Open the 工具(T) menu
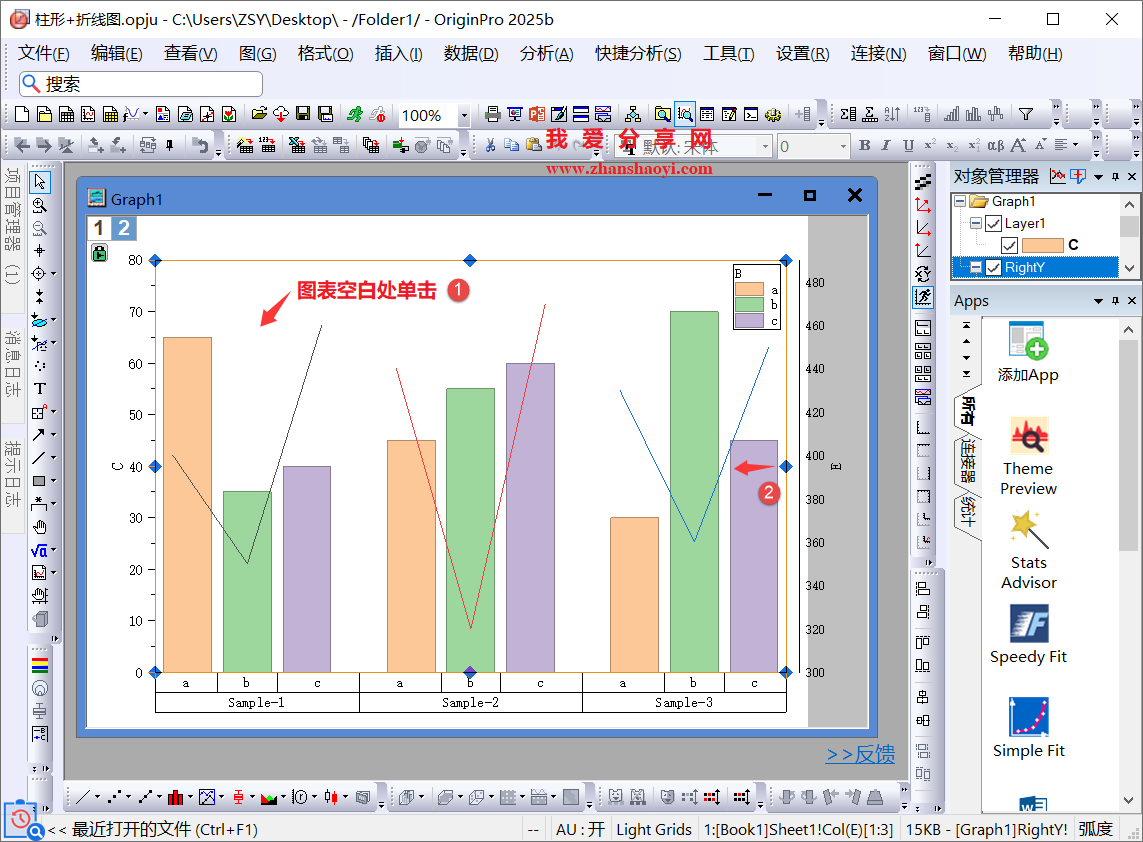The image size is (1143, 842). [x=729, y=54]
